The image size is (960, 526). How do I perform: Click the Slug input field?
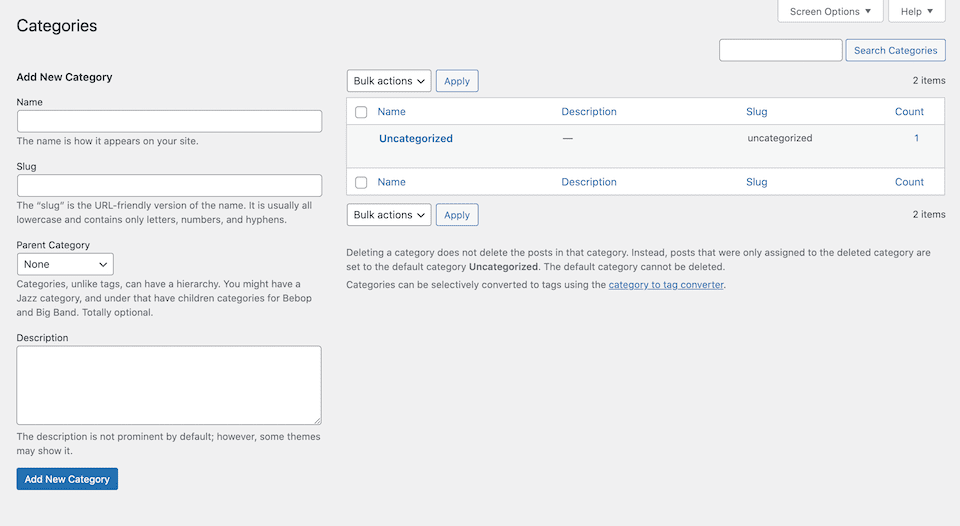pyautogui.click(x=169, y=185)
